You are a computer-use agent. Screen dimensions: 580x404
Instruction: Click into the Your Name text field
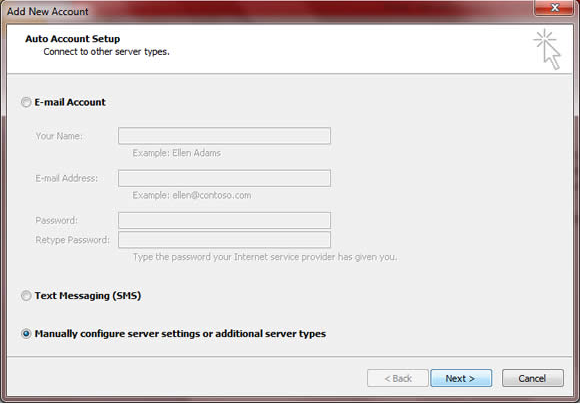[x=224, y=136]
